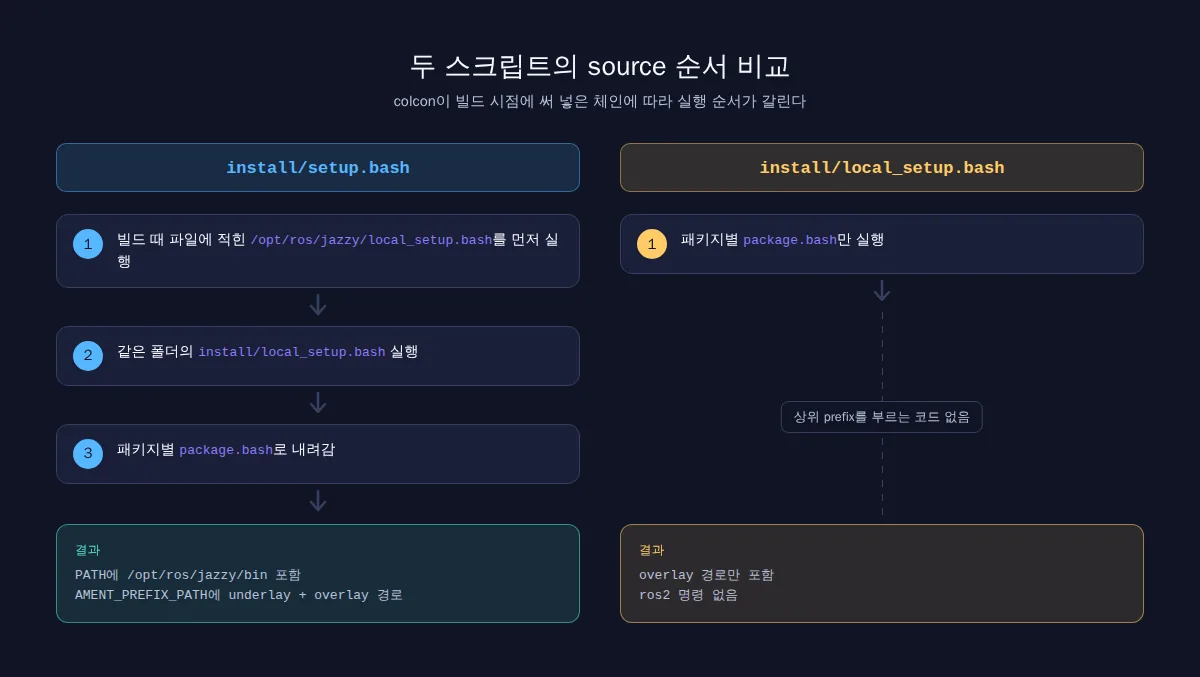Select the install/local_setup.bash header box

(x=882, y=167)
